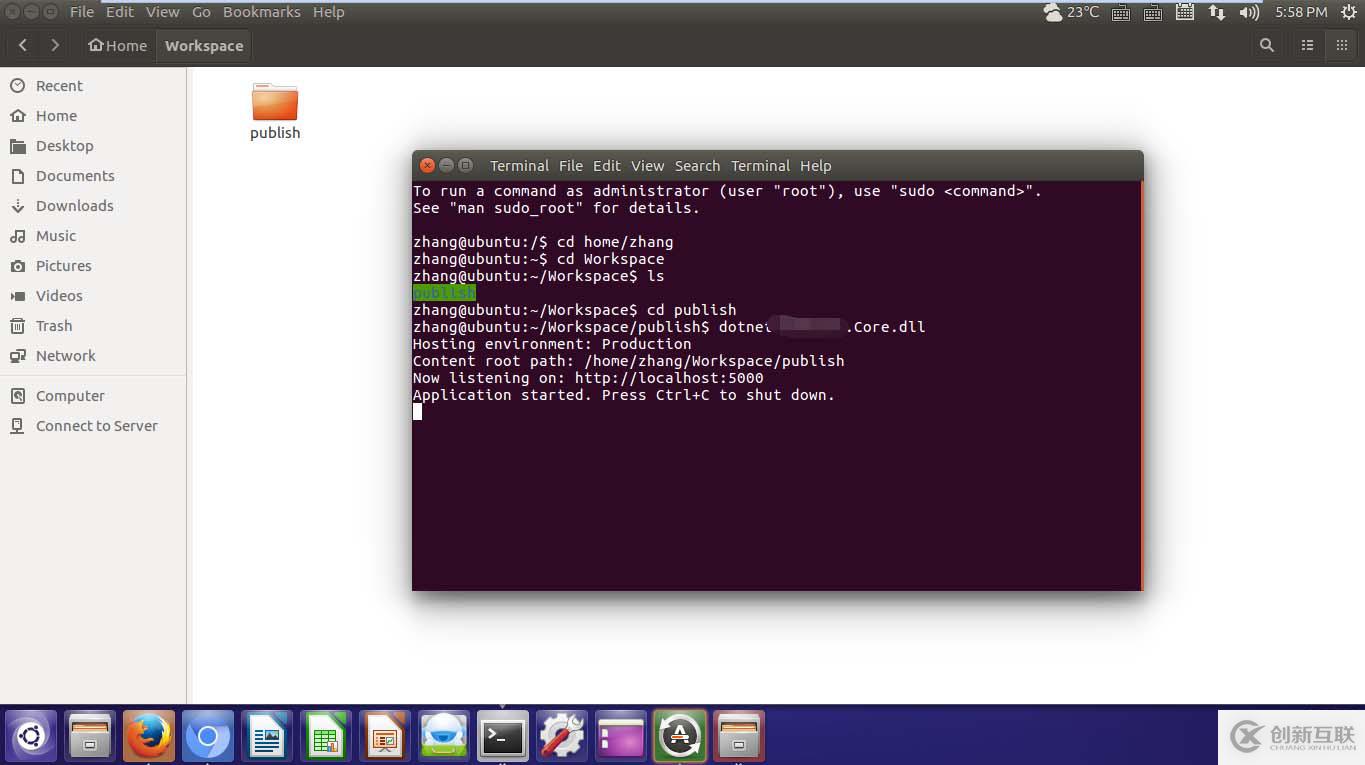Switch Files to icon grid view

[x=1342, y=45]
